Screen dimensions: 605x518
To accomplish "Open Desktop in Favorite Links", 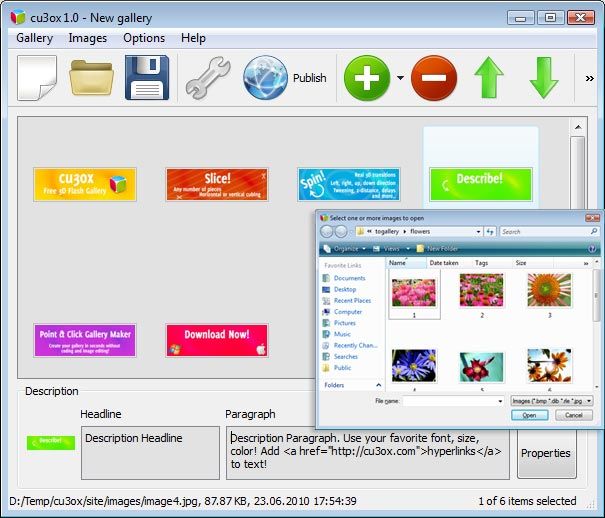I will pyautogui.click(x=340, y=289).
